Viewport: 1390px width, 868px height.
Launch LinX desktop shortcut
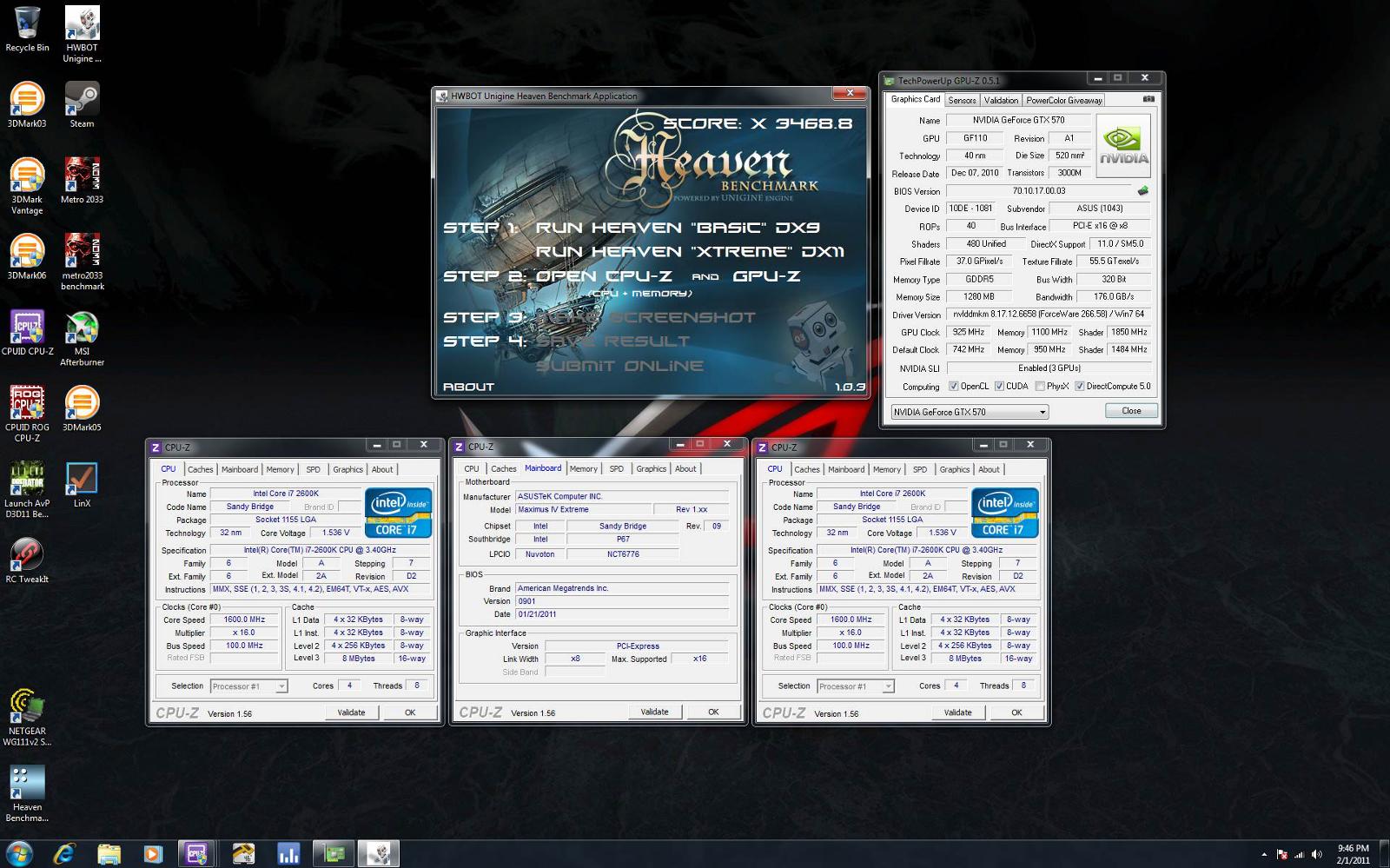click(82, 485)
